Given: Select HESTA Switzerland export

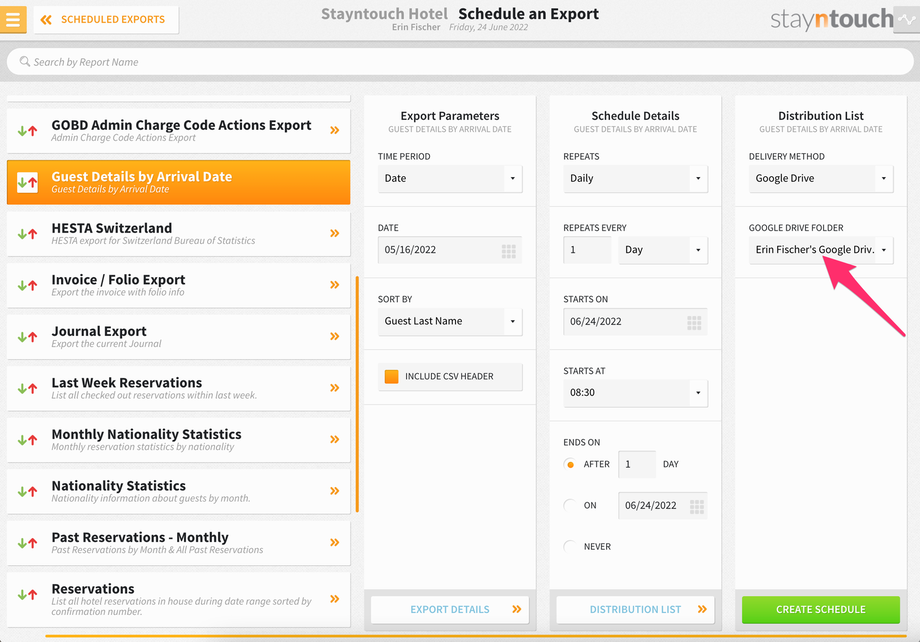Looking at the screenshot, I should click(x=178, y=234).
